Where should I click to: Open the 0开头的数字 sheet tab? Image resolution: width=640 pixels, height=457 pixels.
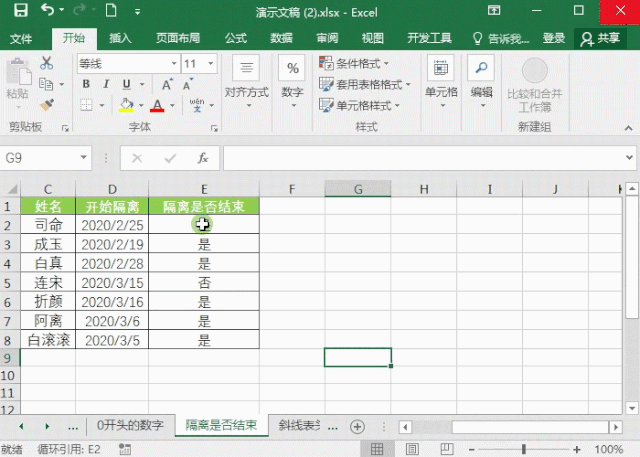coord(130,426)
